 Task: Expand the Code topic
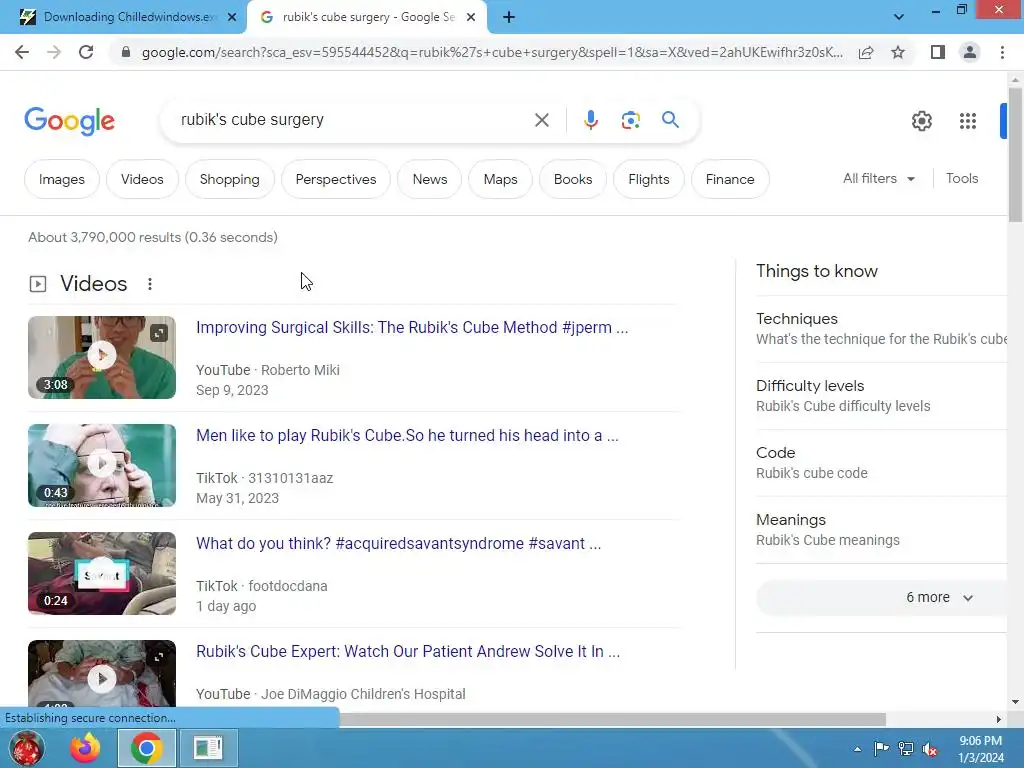(881, 462)
